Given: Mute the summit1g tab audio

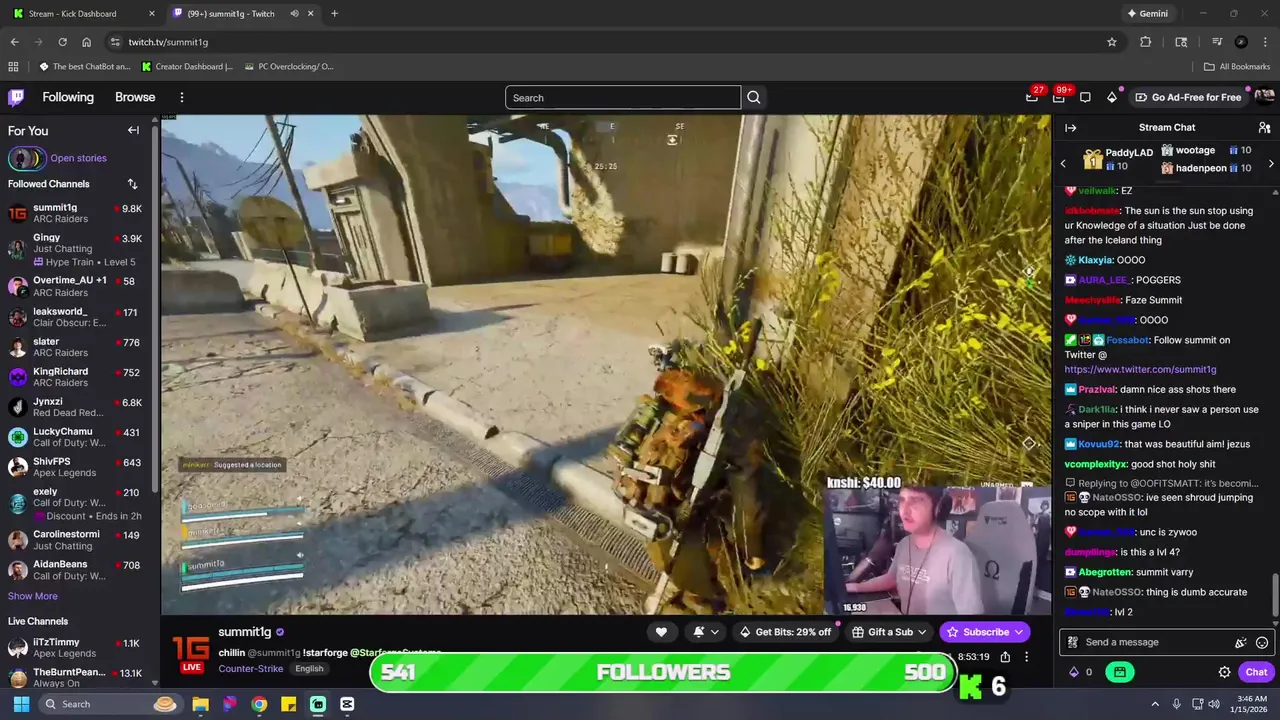Looking at the screenshot, I should tap(294, 14).
